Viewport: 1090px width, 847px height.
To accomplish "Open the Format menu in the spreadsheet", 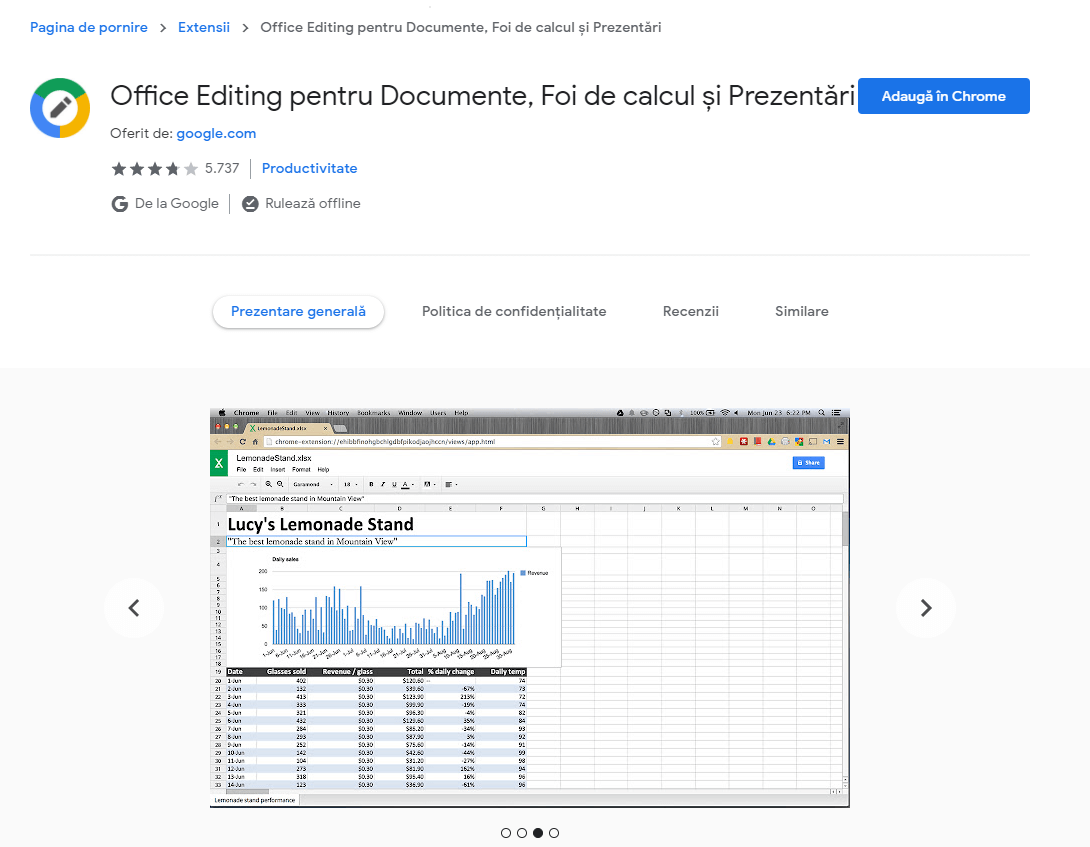I will (x=301, y=470).
